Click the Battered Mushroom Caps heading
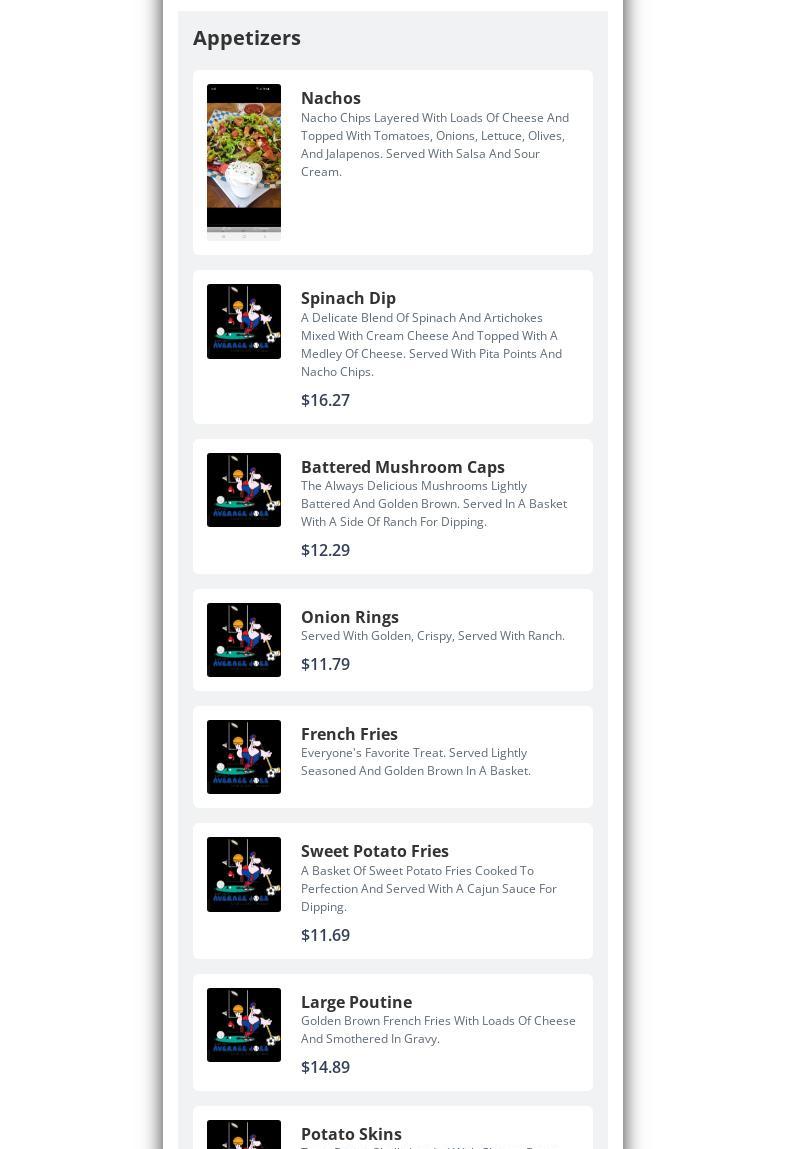785x1149 pixels. 402,467
